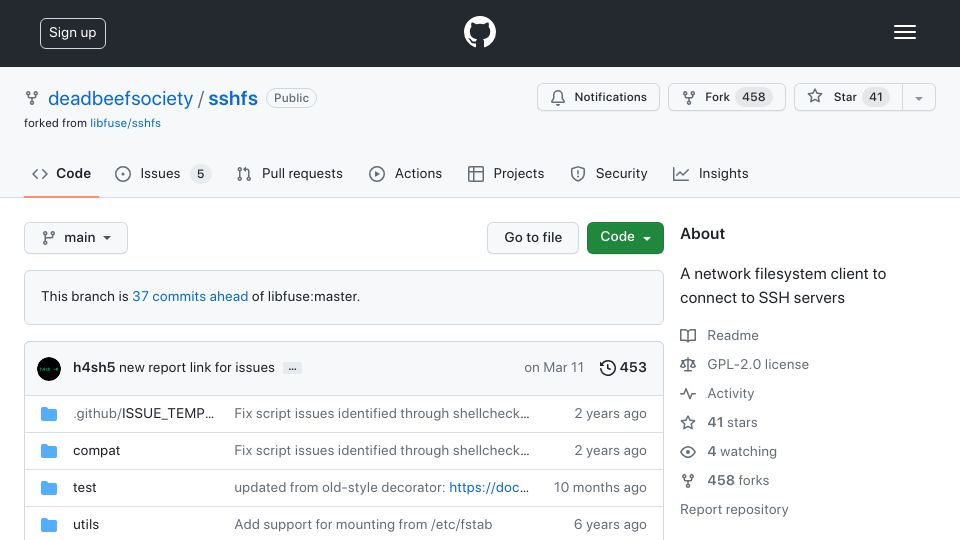The width and height of the screenshot is (960, 540).
Task: Click the star icon beside 41 stars
Action: point(688,422)
